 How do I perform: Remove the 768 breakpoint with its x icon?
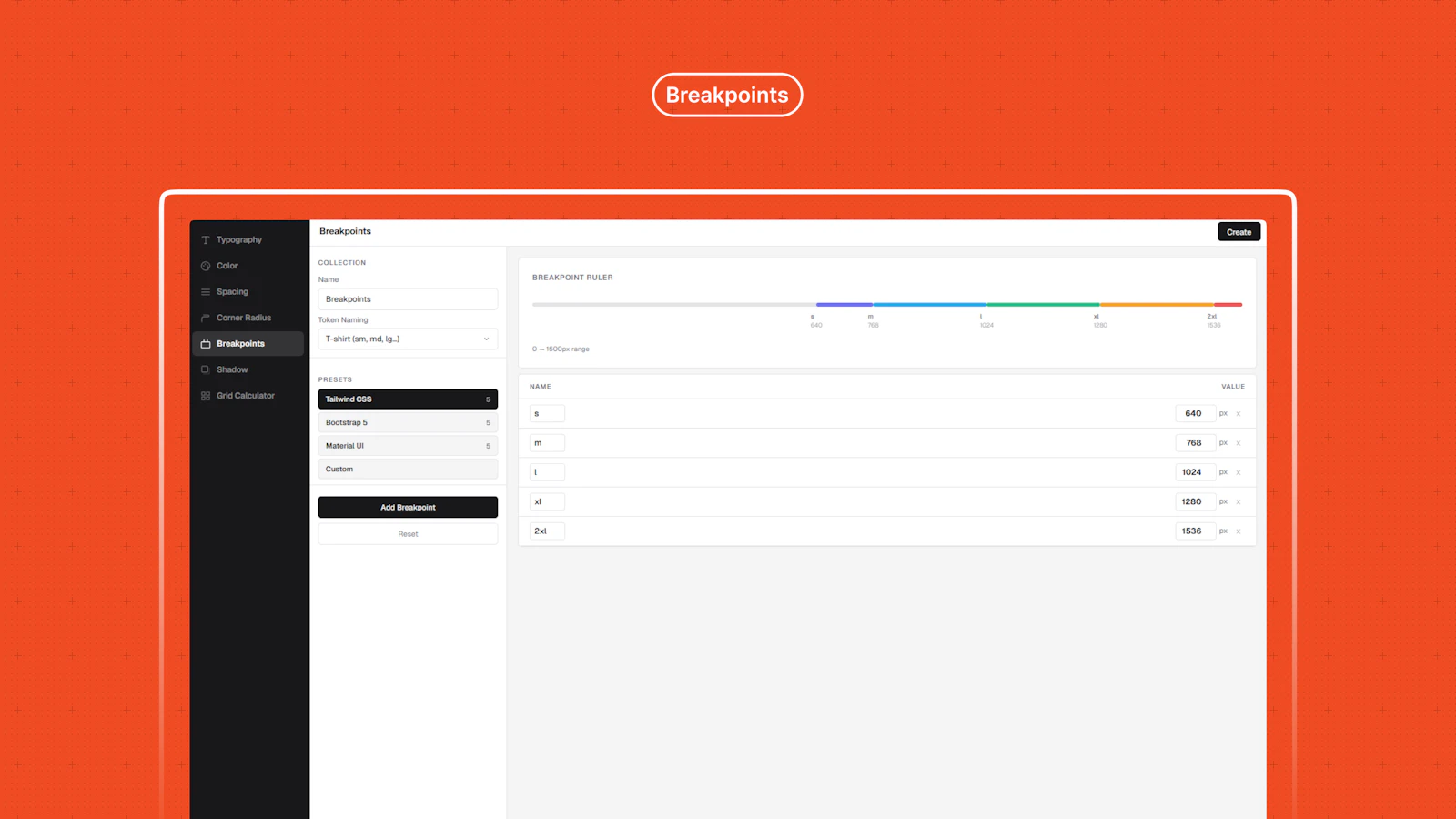click(1238, 443)
